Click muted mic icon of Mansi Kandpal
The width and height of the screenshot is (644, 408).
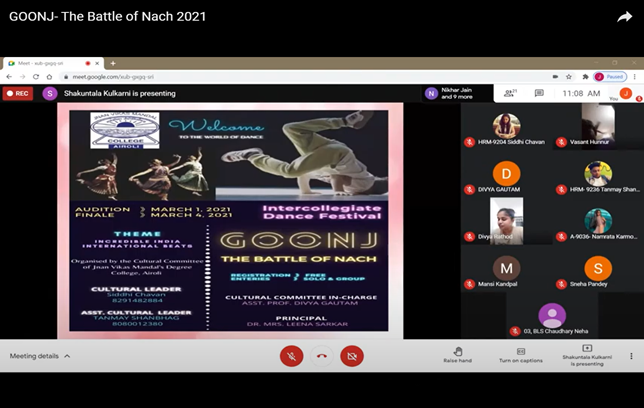(469, 284)
